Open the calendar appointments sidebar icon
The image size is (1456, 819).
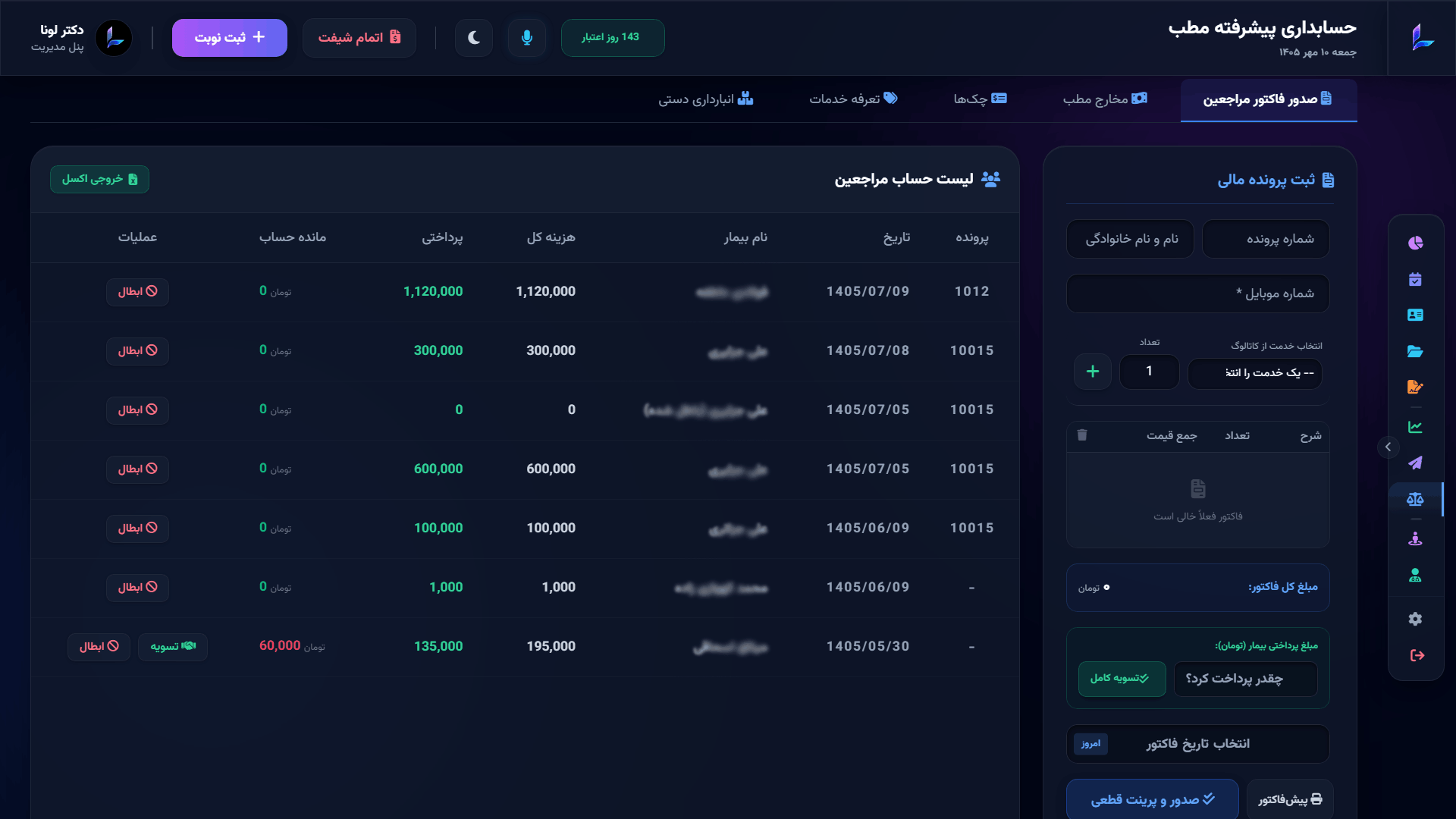pyautogui.click(x=1415, y=279)
